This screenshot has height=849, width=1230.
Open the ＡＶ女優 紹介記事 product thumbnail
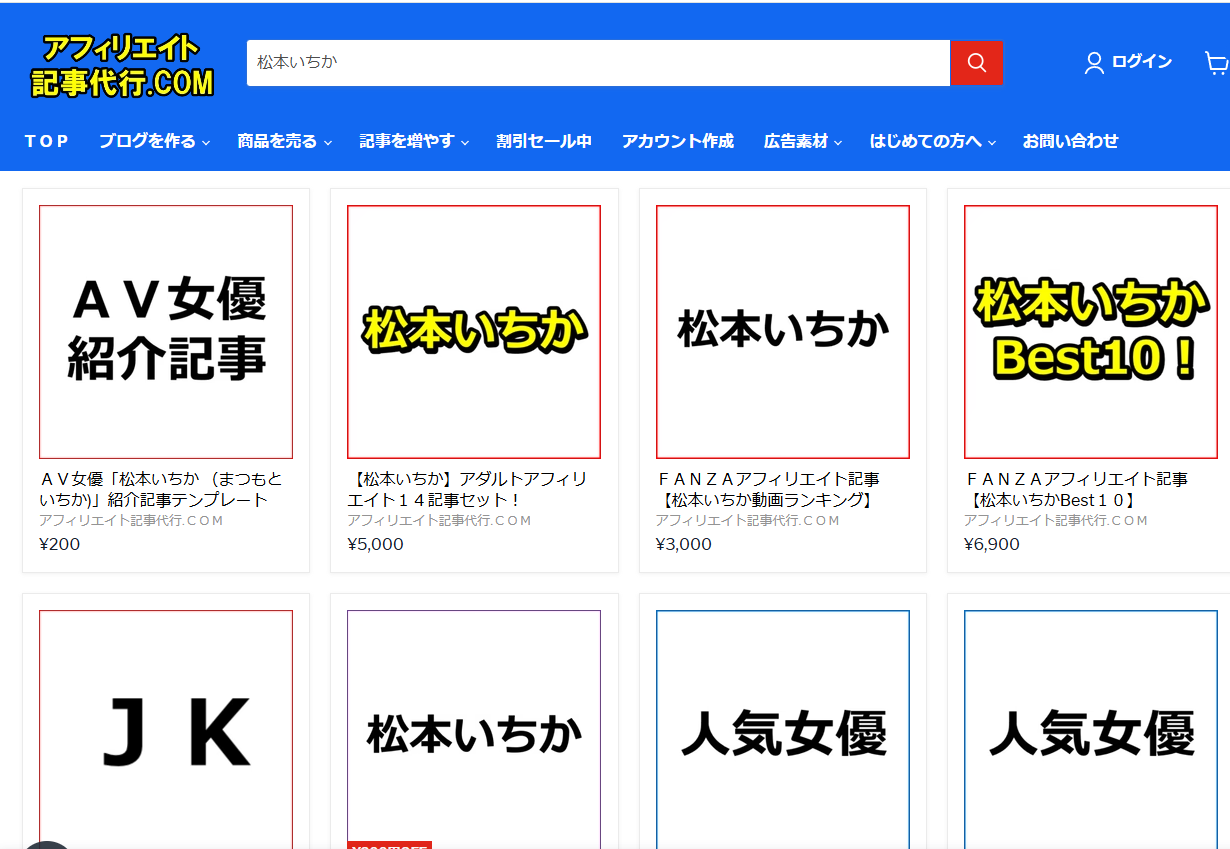166,332
